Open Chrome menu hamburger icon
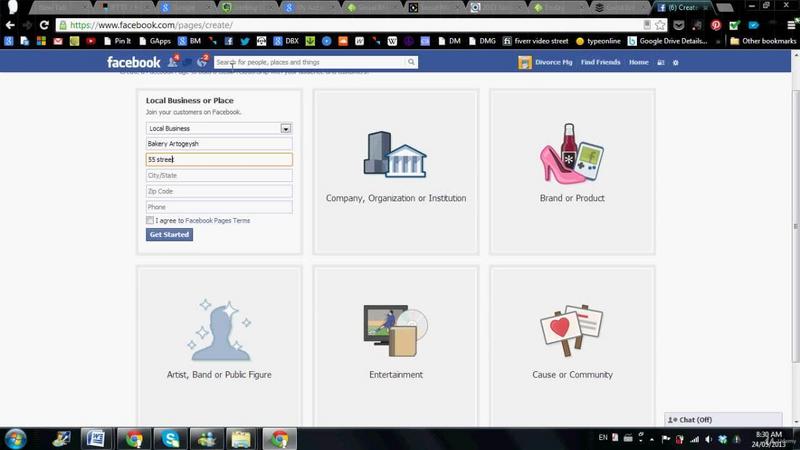The height and width of the screenshot is (450, 800). coord(791,25)
